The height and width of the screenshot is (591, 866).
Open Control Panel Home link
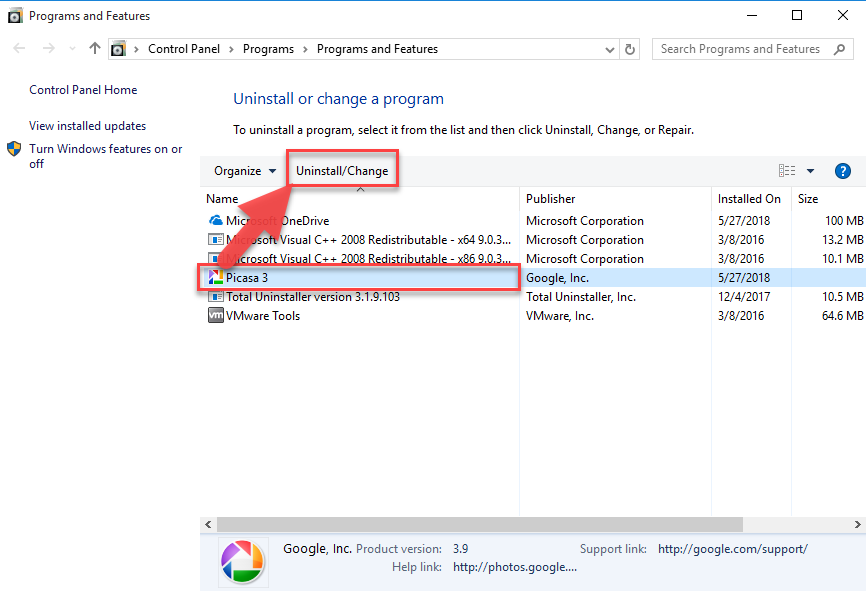point(83,90)
